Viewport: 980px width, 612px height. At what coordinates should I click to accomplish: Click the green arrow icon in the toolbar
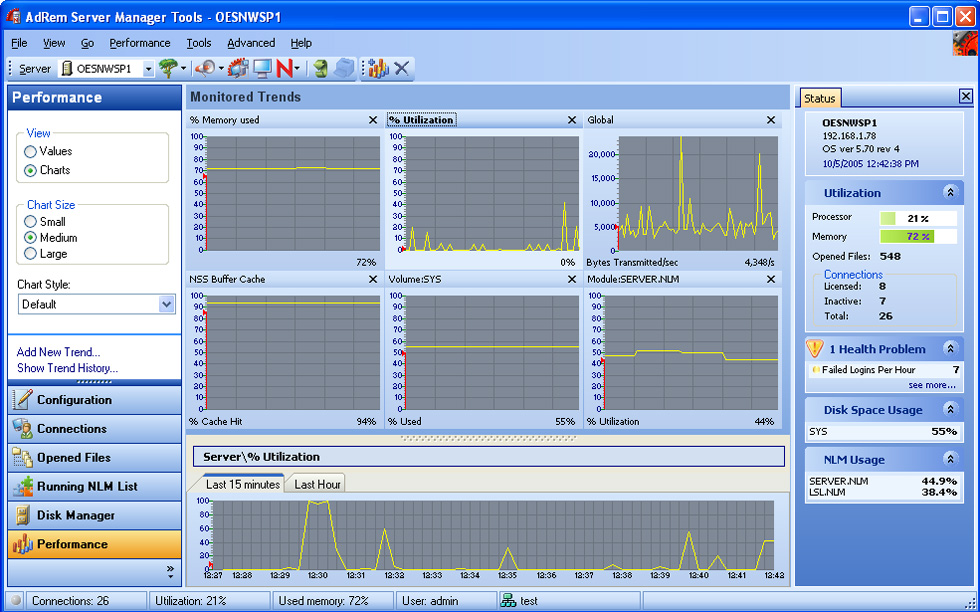(x=321, y=68)
